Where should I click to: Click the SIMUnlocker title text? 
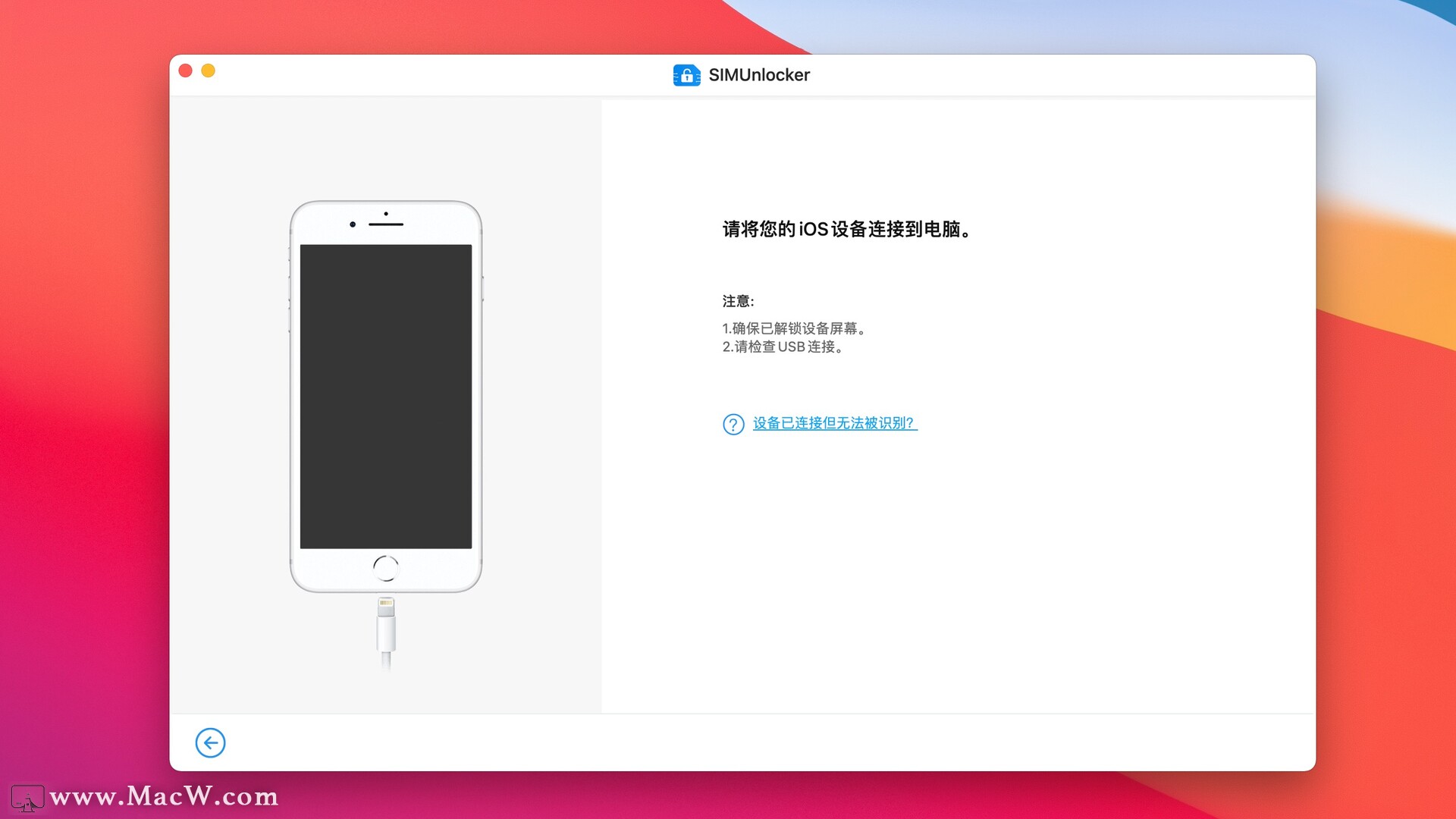[759, 75]
